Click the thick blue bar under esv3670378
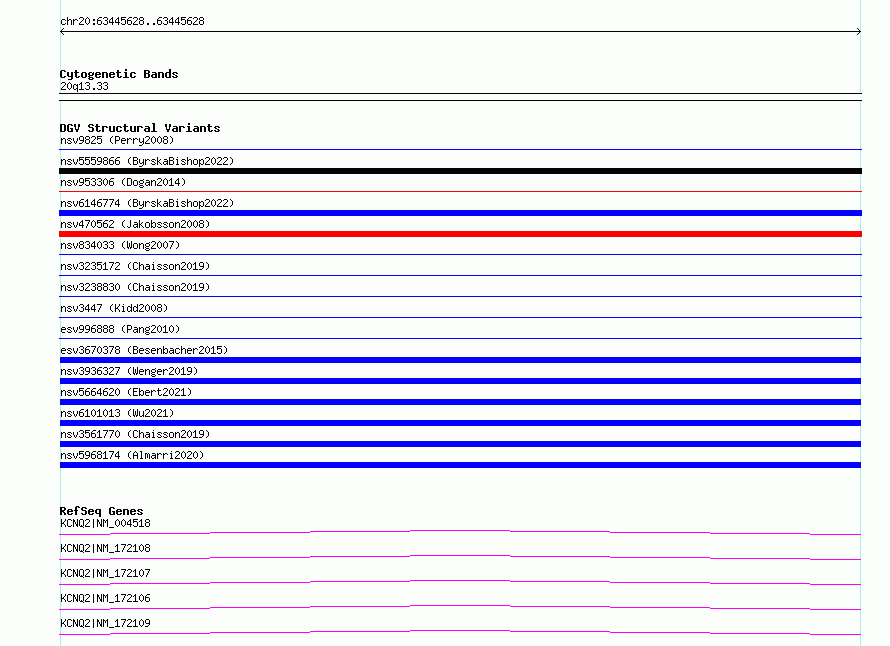Viewport: 890px width, 646px height. coord(460,360)
